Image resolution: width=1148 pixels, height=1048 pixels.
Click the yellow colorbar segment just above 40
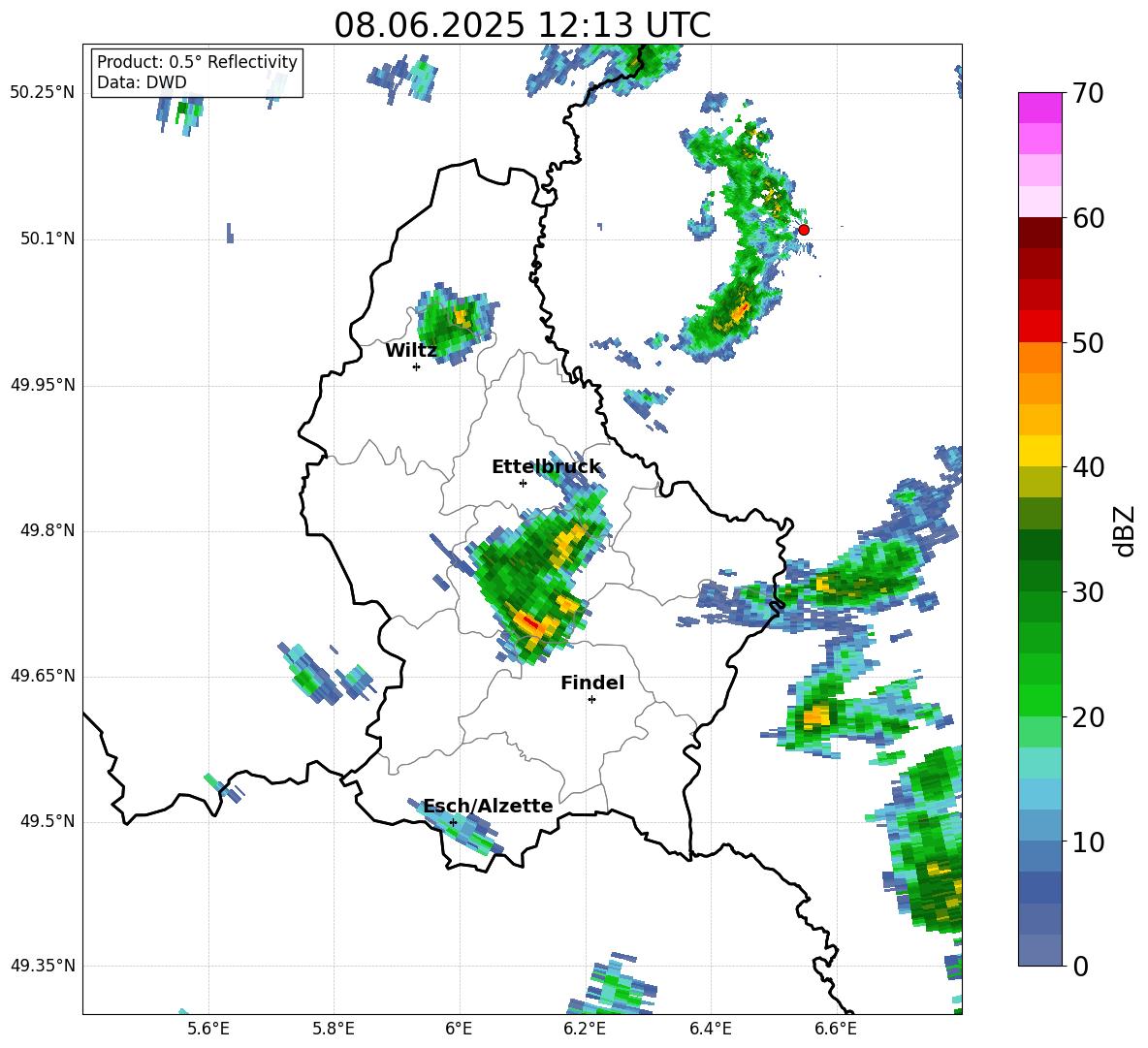1040,451
